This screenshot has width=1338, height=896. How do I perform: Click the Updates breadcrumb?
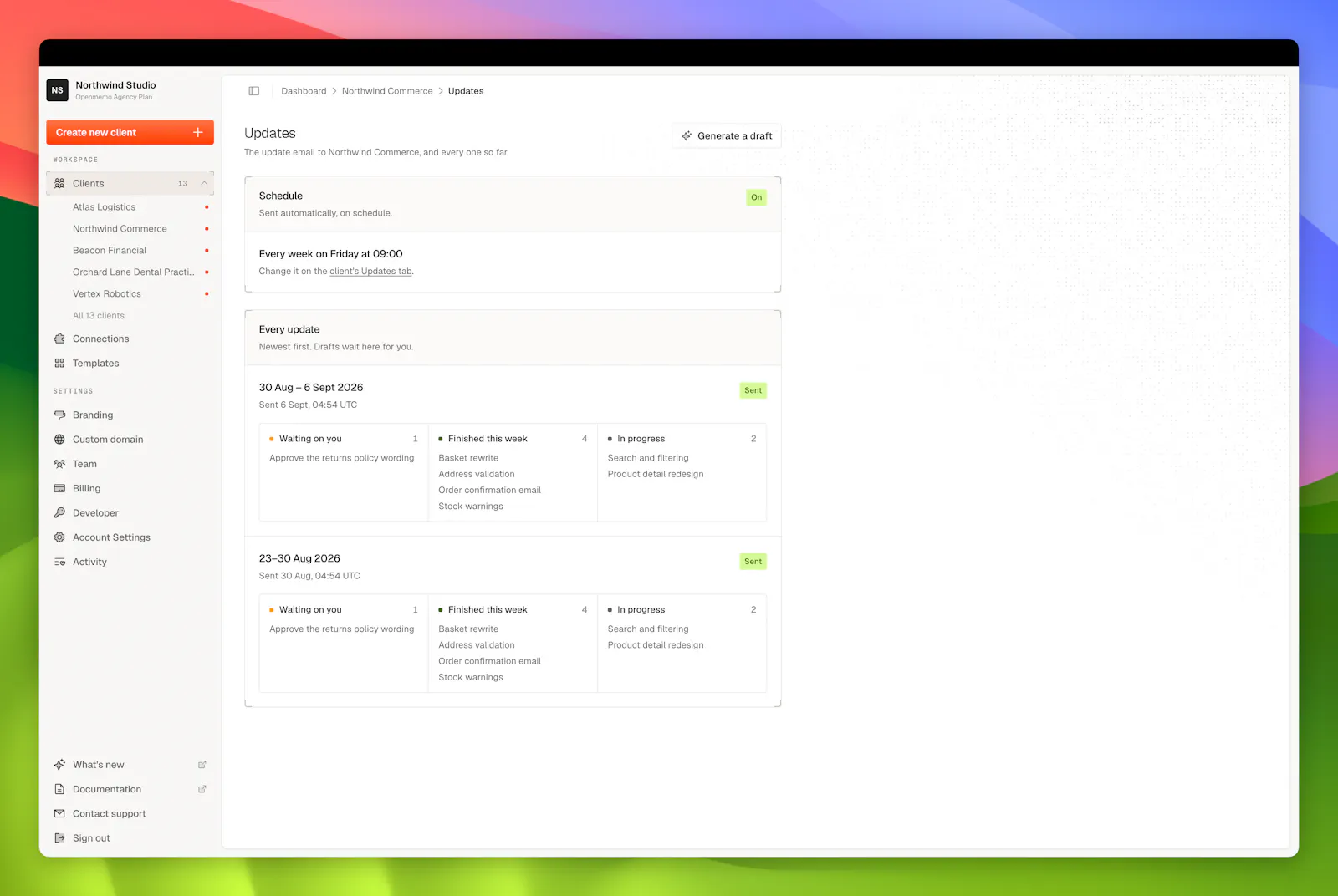tap(466, 91)
